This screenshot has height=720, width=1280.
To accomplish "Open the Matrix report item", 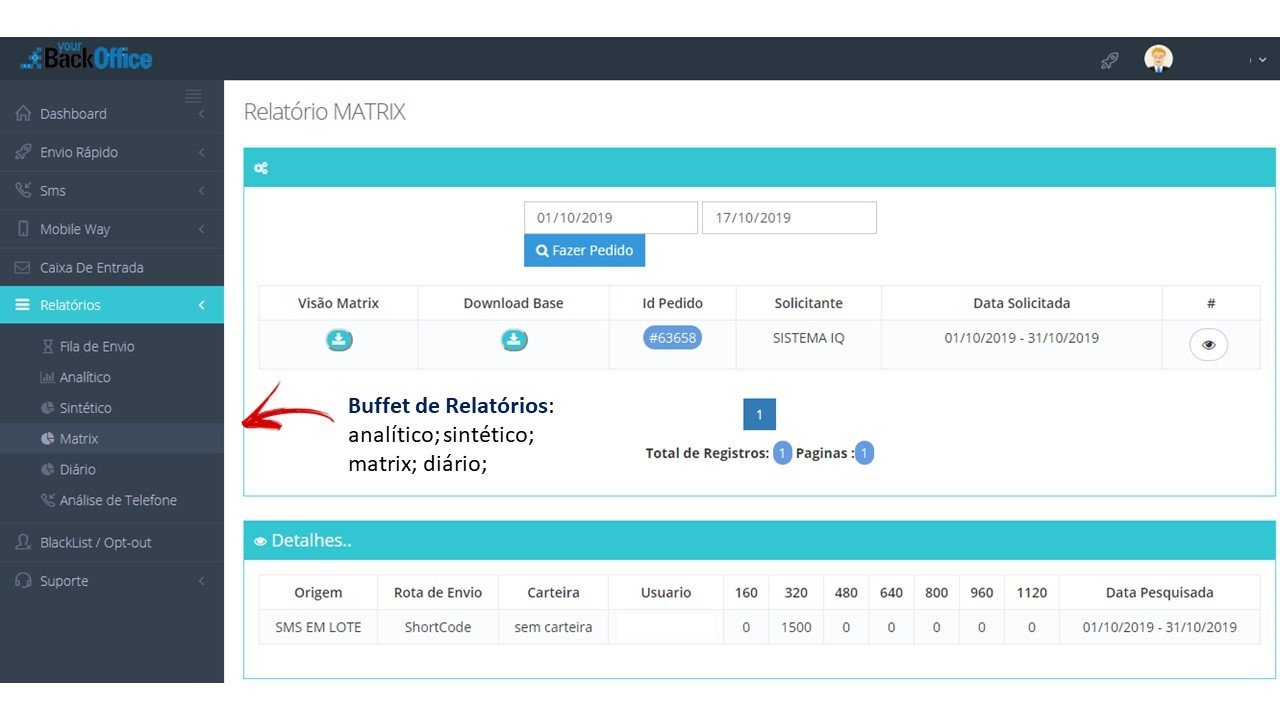I will (x=112, y=439).
